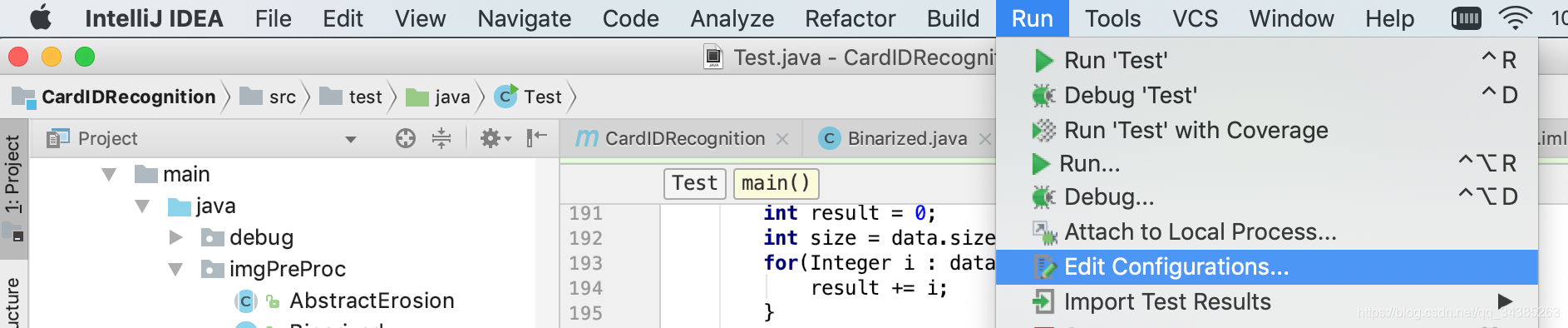Select the imgPreProc package in the tree
The image size is (1568, 328).
pyautogui.click(x=274, y=269)
